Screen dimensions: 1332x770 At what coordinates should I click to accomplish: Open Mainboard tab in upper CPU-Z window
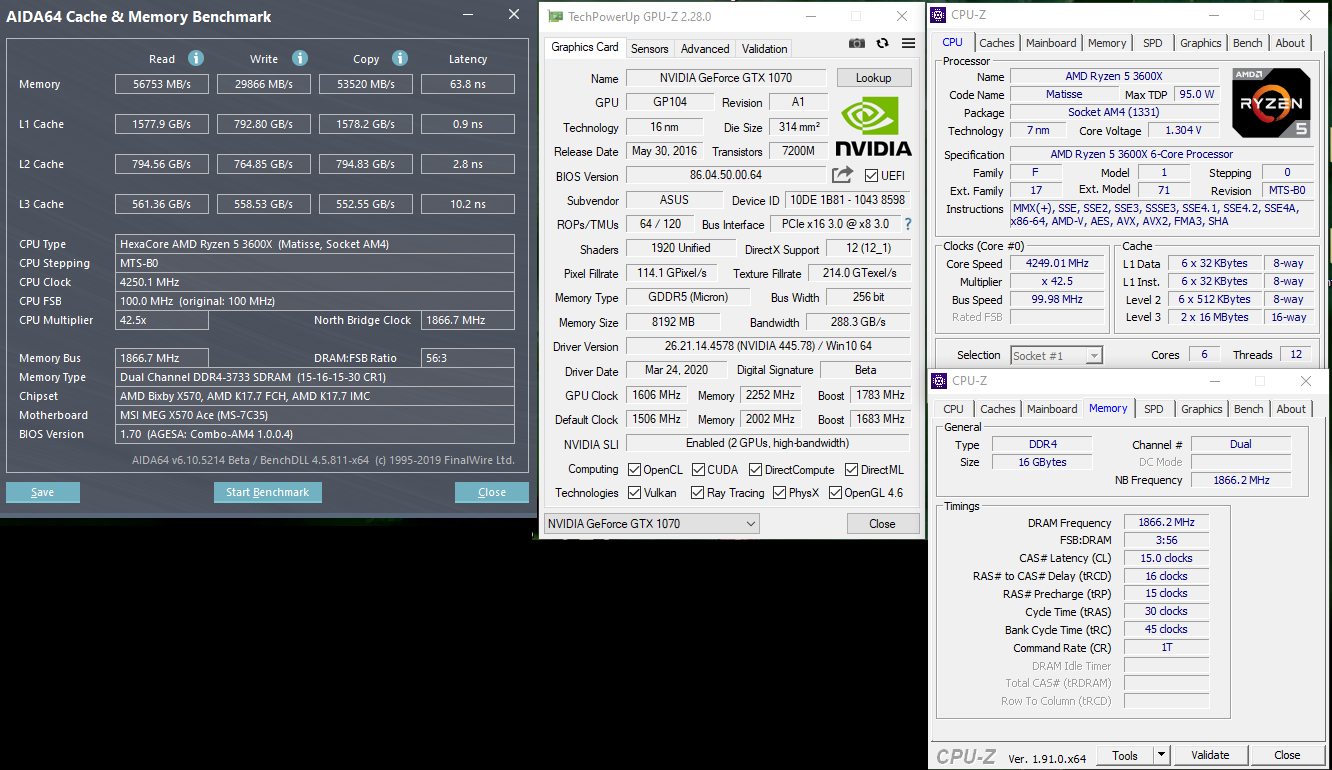(1051, 43)
